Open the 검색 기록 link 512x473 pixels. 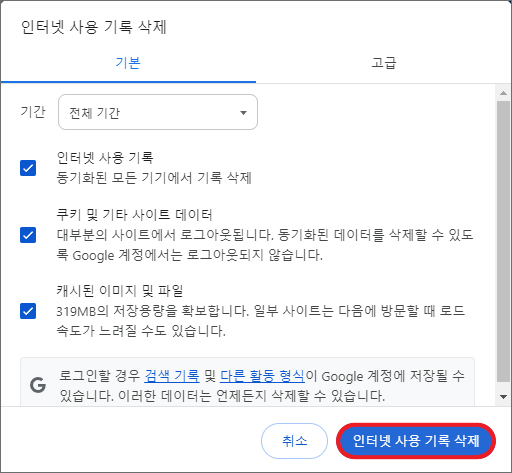172,376
